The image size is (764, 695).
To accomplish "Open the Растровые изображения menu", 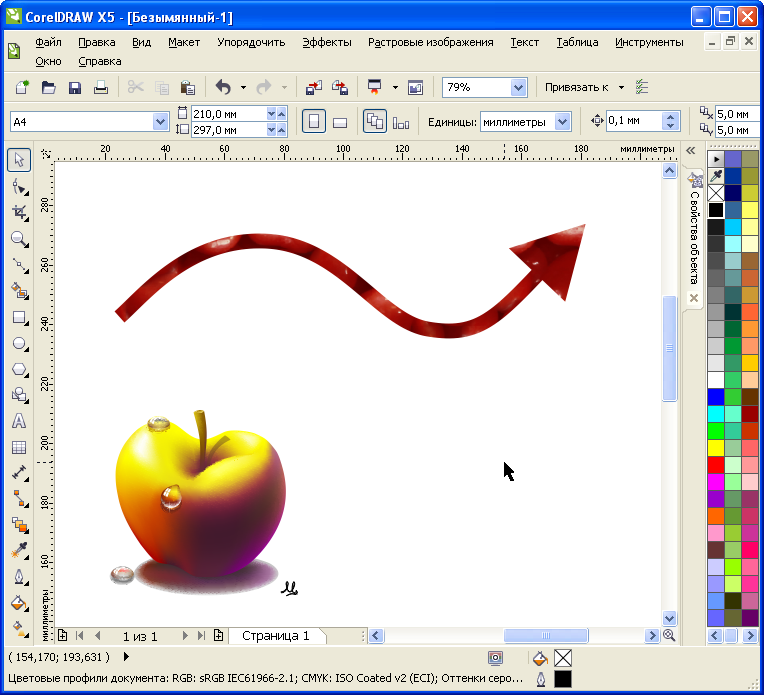I will coord(430,42).
